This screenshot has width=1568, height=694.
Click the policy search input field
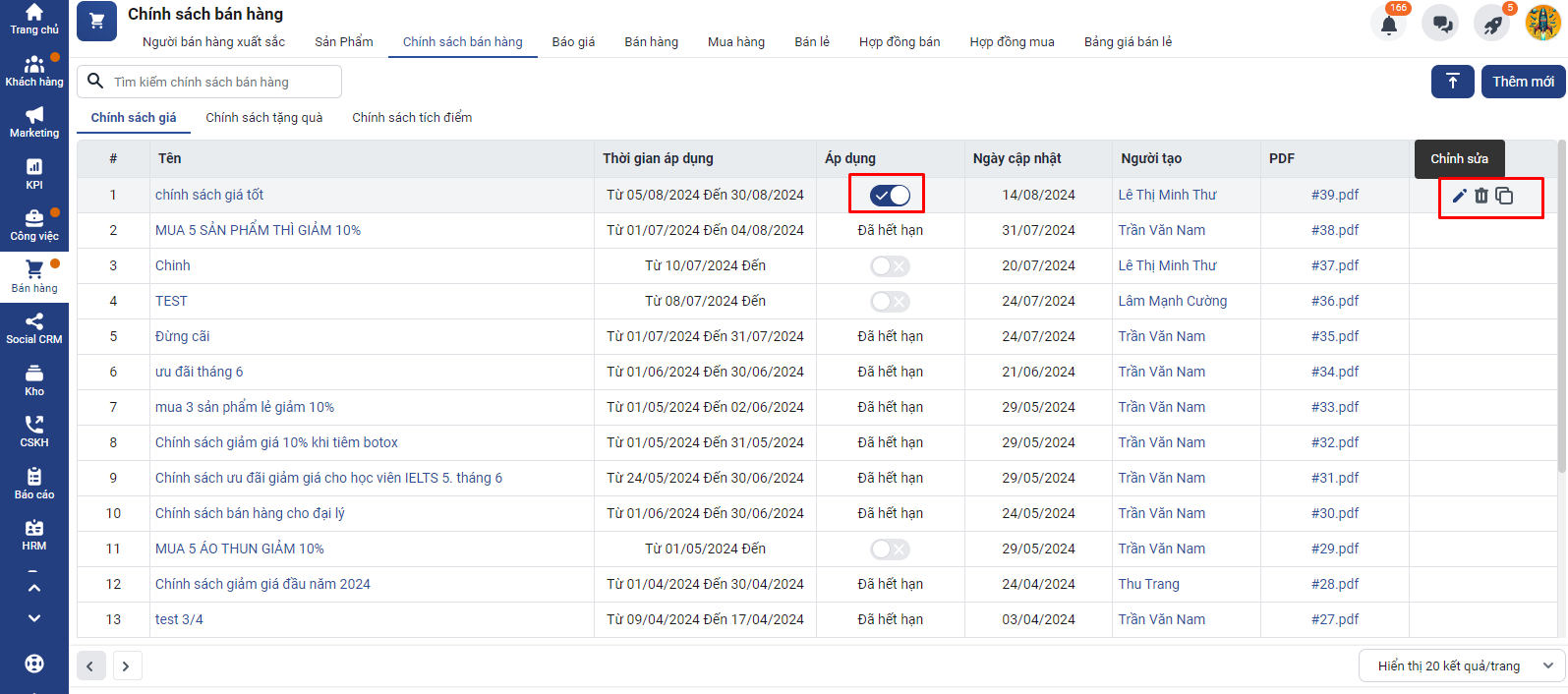221,82
